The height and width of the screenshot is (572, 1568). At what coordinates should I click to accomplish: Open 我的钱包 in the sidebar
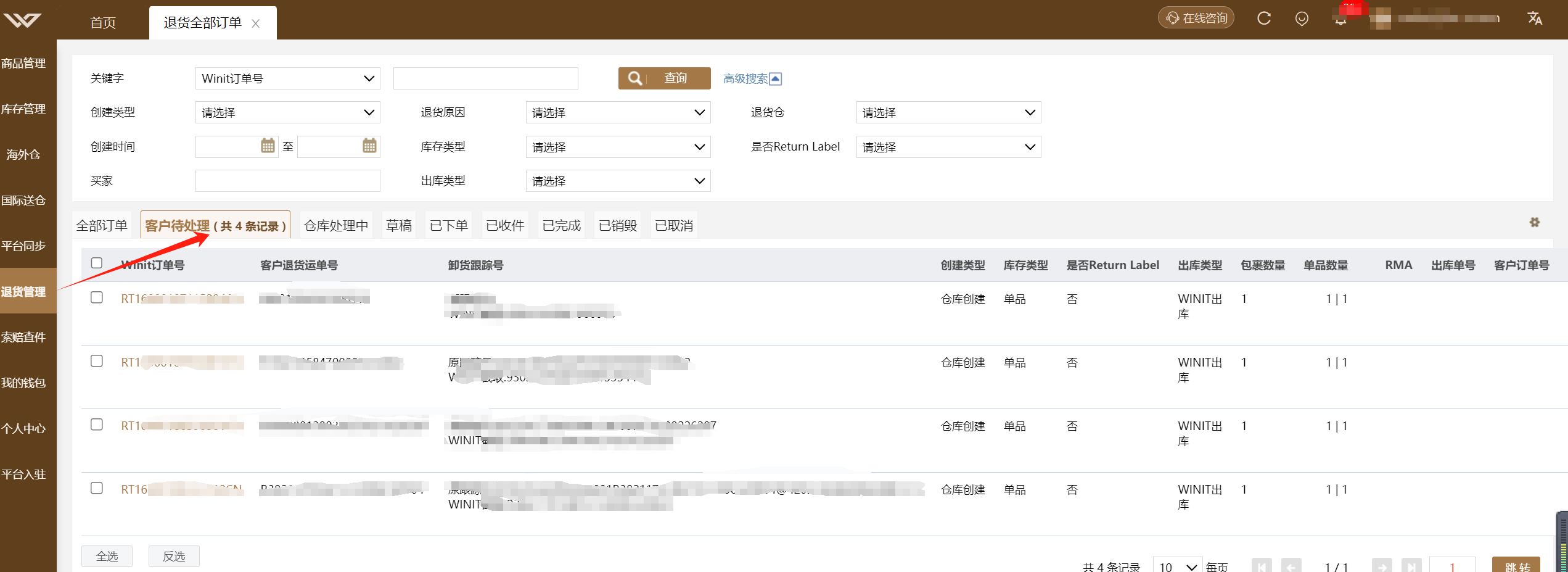pyautogui.click(x=23, y=383)
